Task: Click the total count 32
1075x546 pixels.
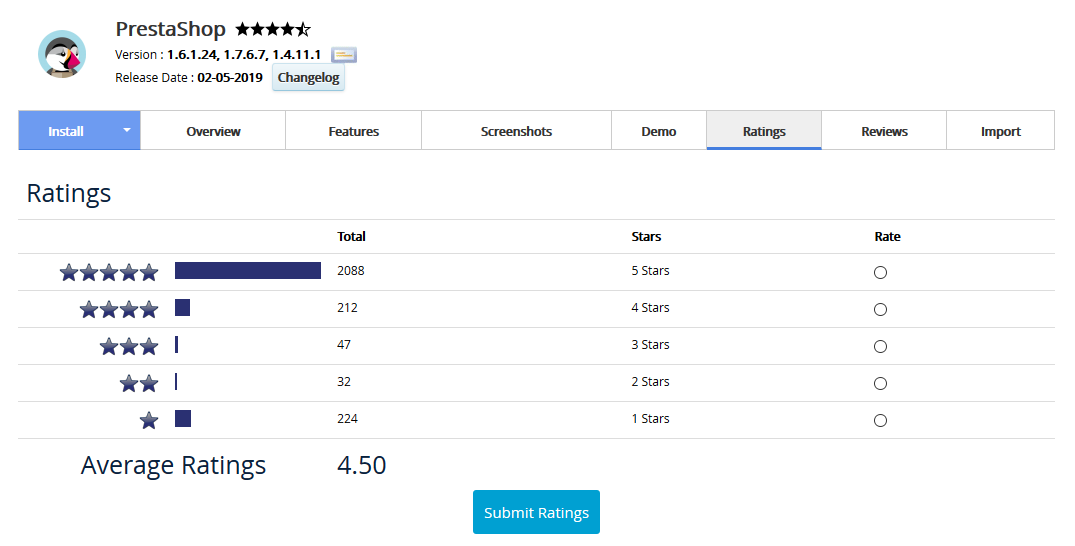Action: [343, 382]
